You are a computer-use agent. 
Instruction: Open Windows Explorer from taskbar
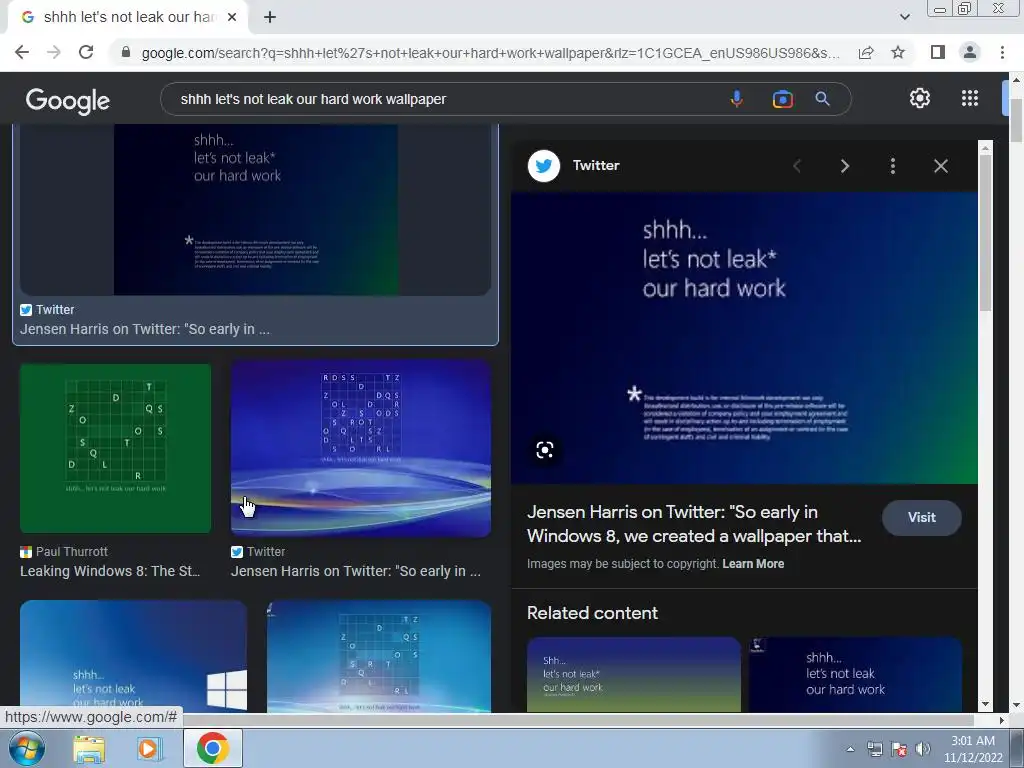click(89, 749)
